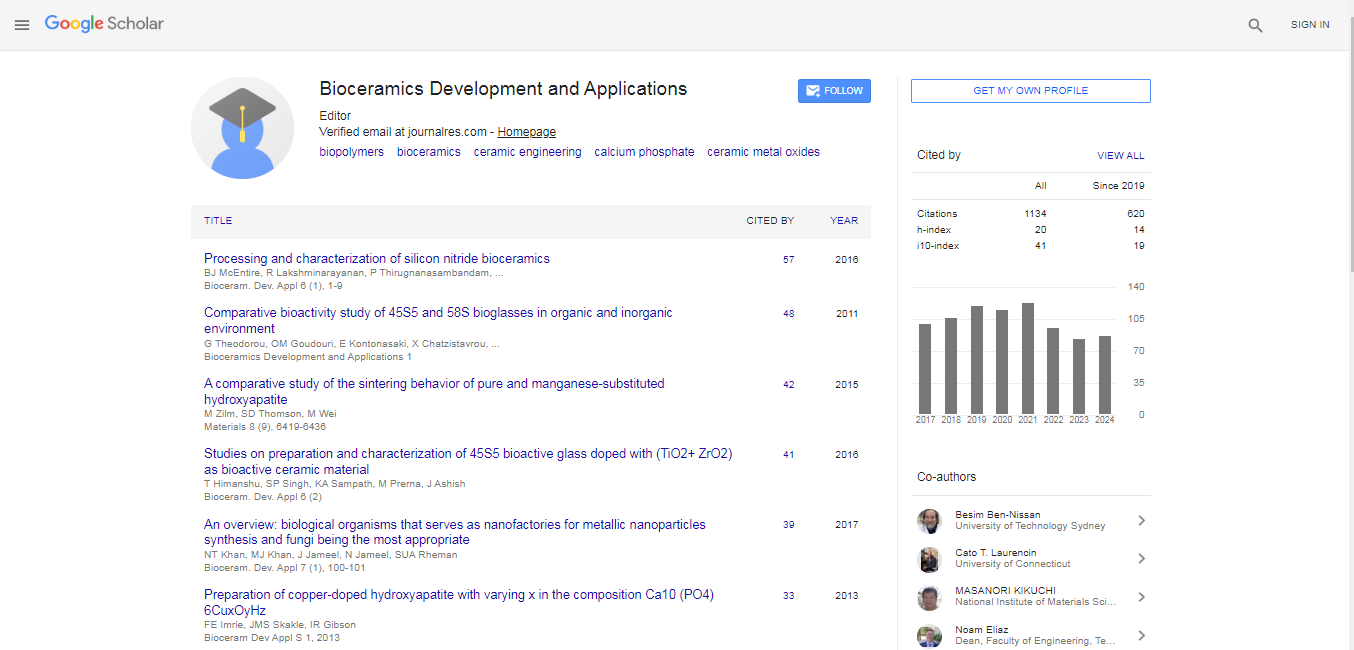Open View All citation details
Screen dimensions: 1354x650
point(1120,156)
